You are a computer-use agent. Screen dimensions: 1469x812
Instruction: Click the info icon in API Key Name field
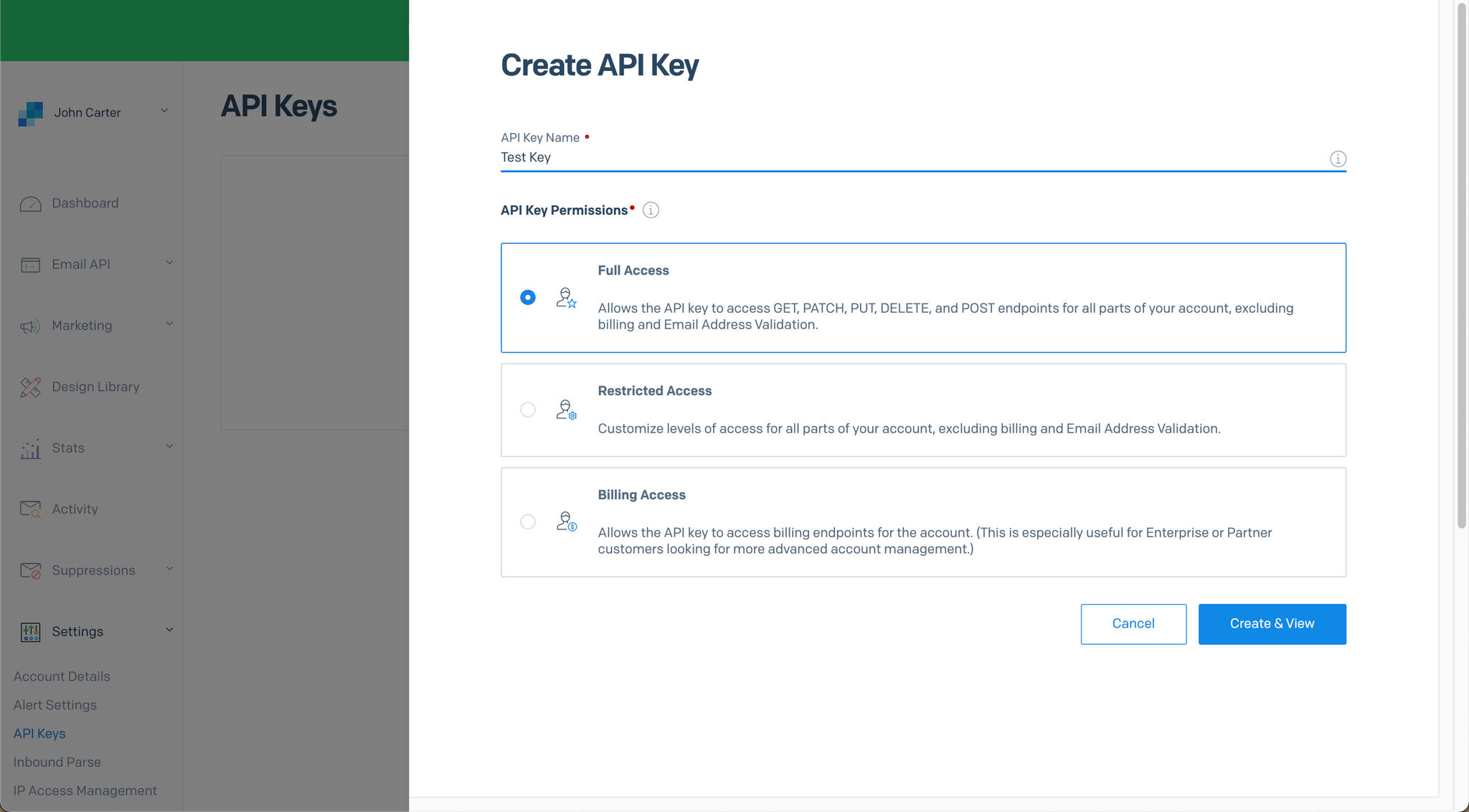pos(1338,159)
